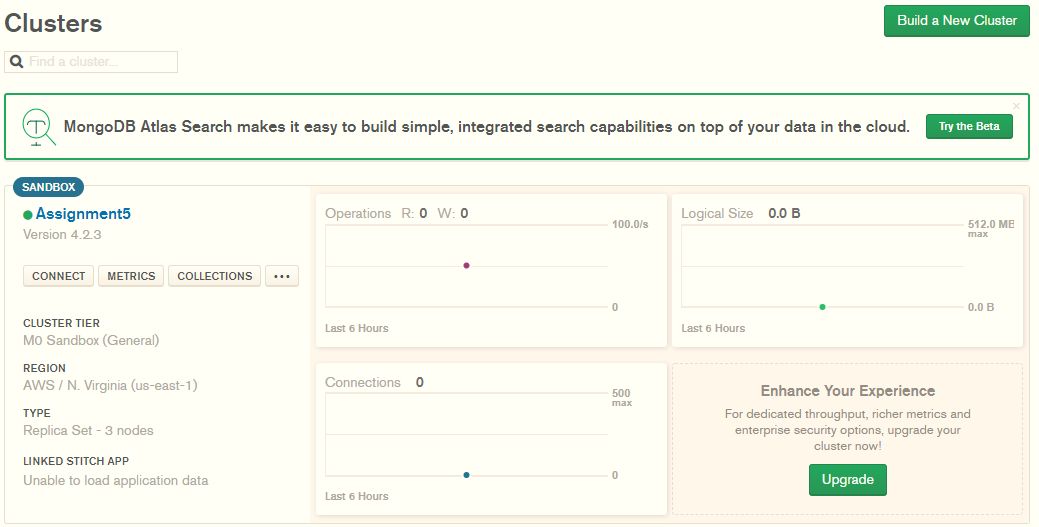Click the Enhance Your Experience heading

tap(848, 391)
